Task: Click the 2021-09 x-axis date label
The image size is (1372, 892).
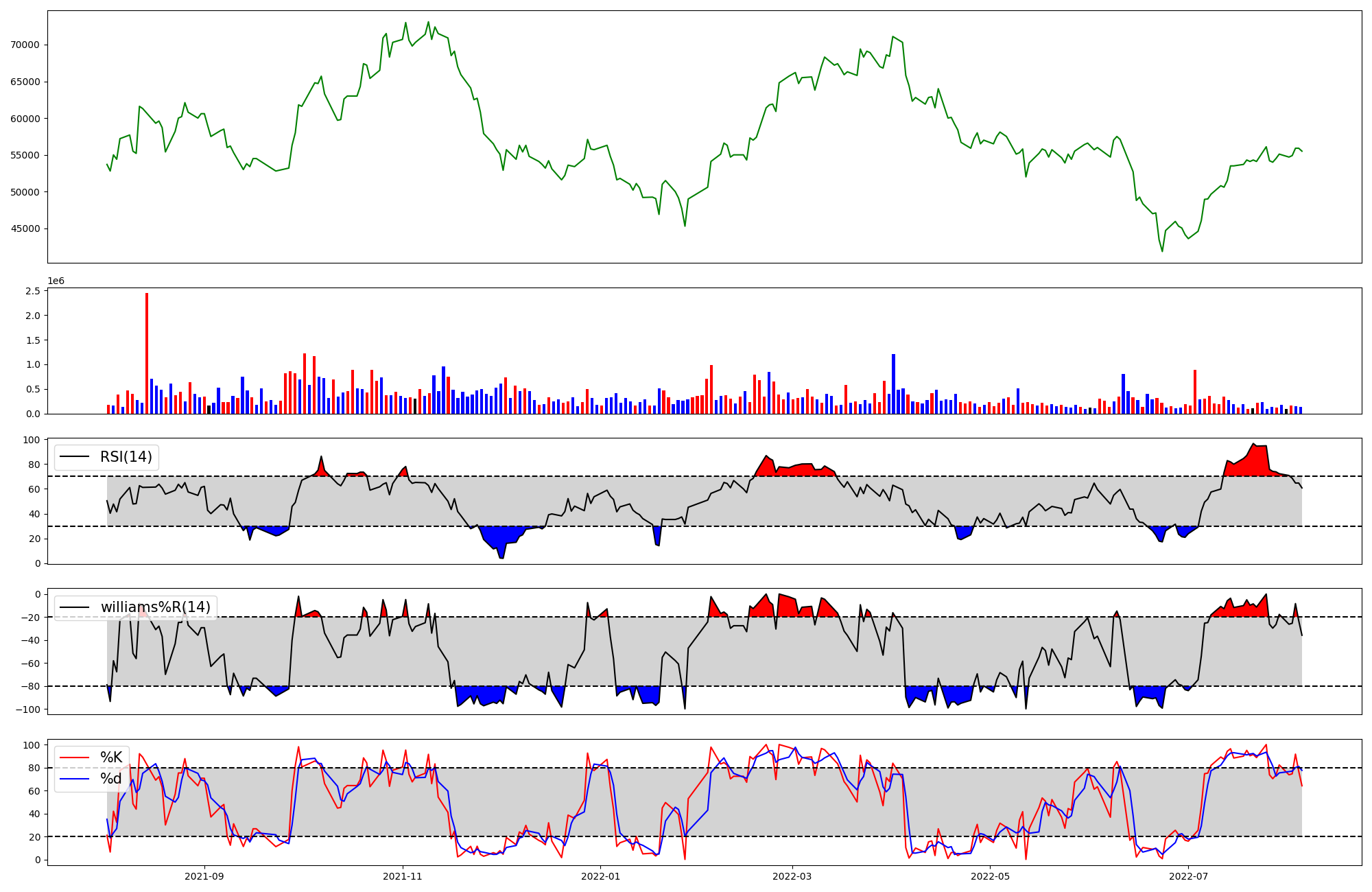Action: click(204, 876)
